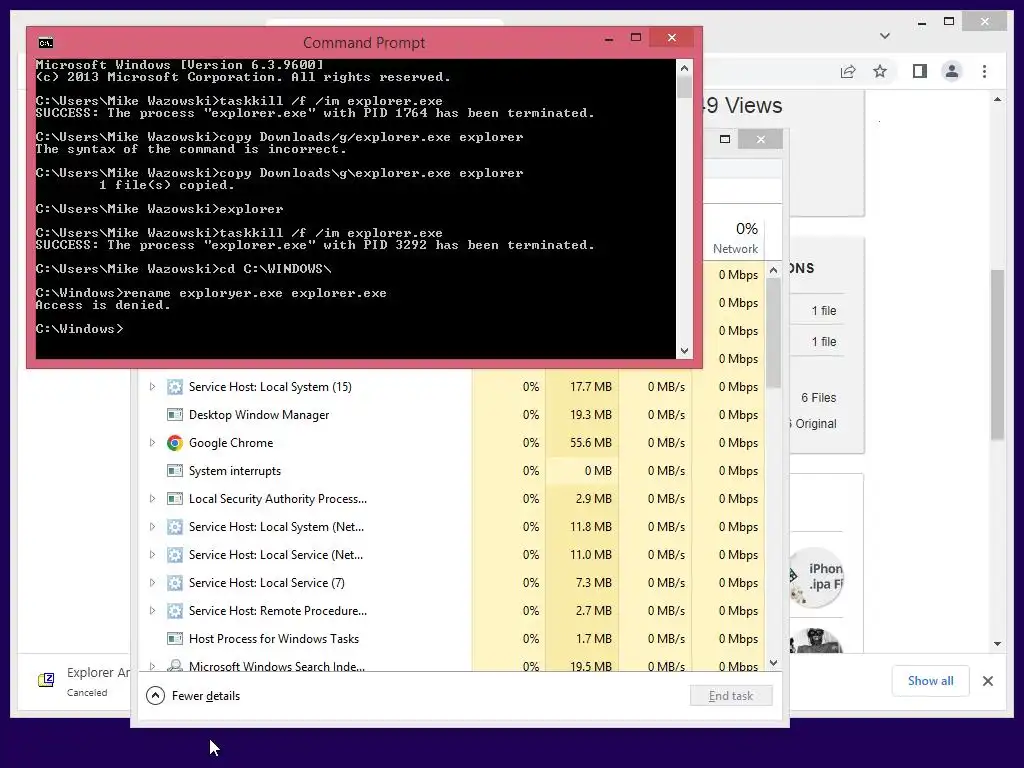Select the Google Chrome process name
The width and height of the screenshot is (1024, 768).
point(231,443)
